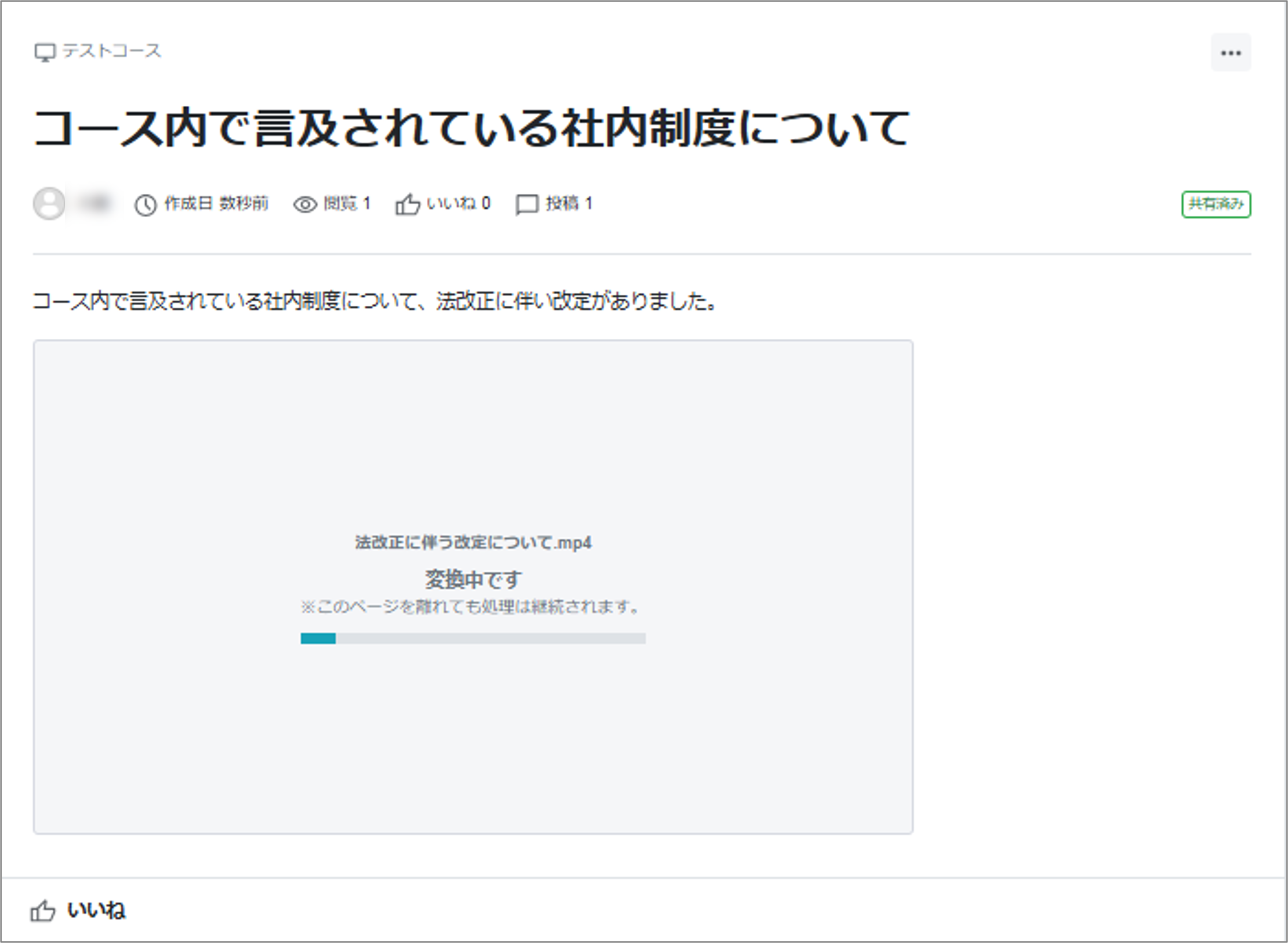Open the テストコース course link
The image size is (1288, 943).
pos(112,51)
